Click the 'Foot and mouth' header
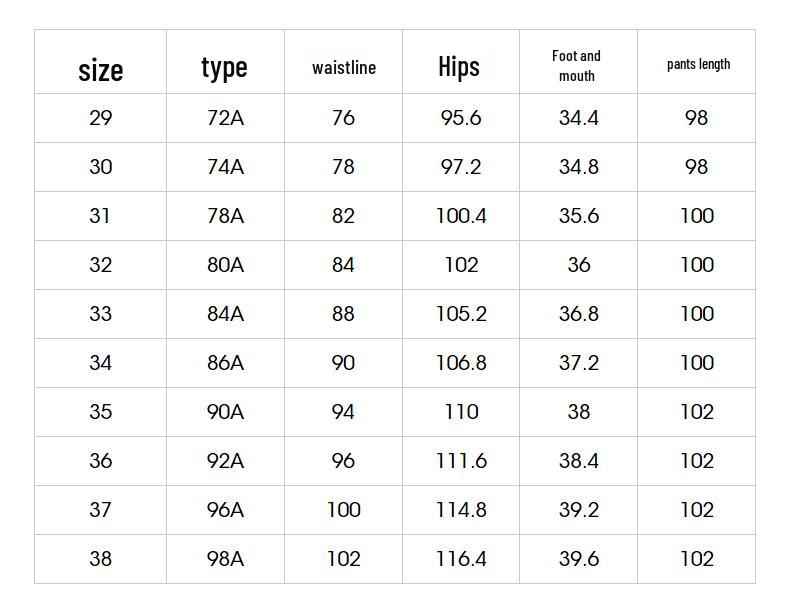The image size is (790, 593). tap(577, 66)
